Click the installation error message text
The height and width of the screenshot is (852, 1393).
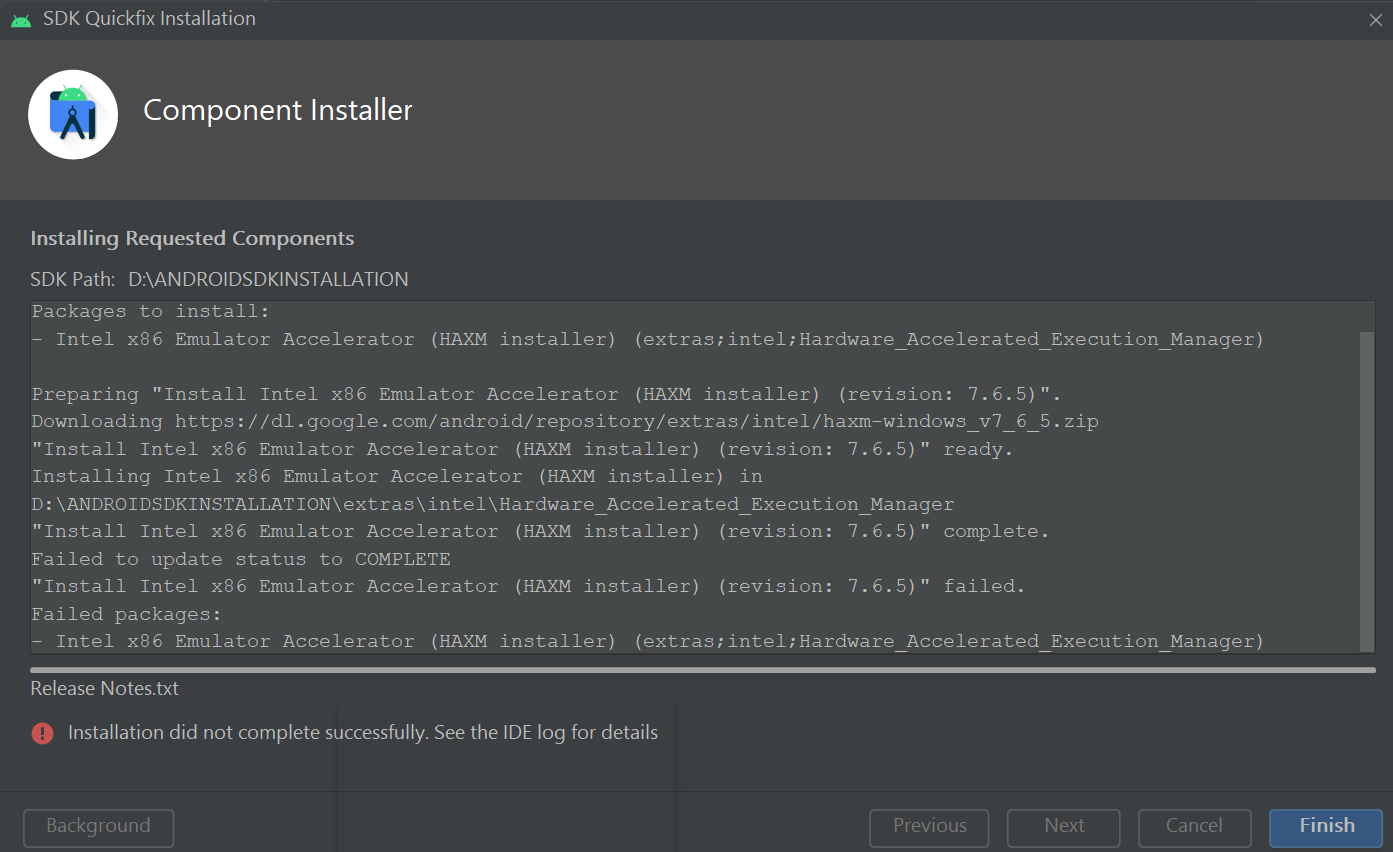pyautogui.click(x=362, y=732)
